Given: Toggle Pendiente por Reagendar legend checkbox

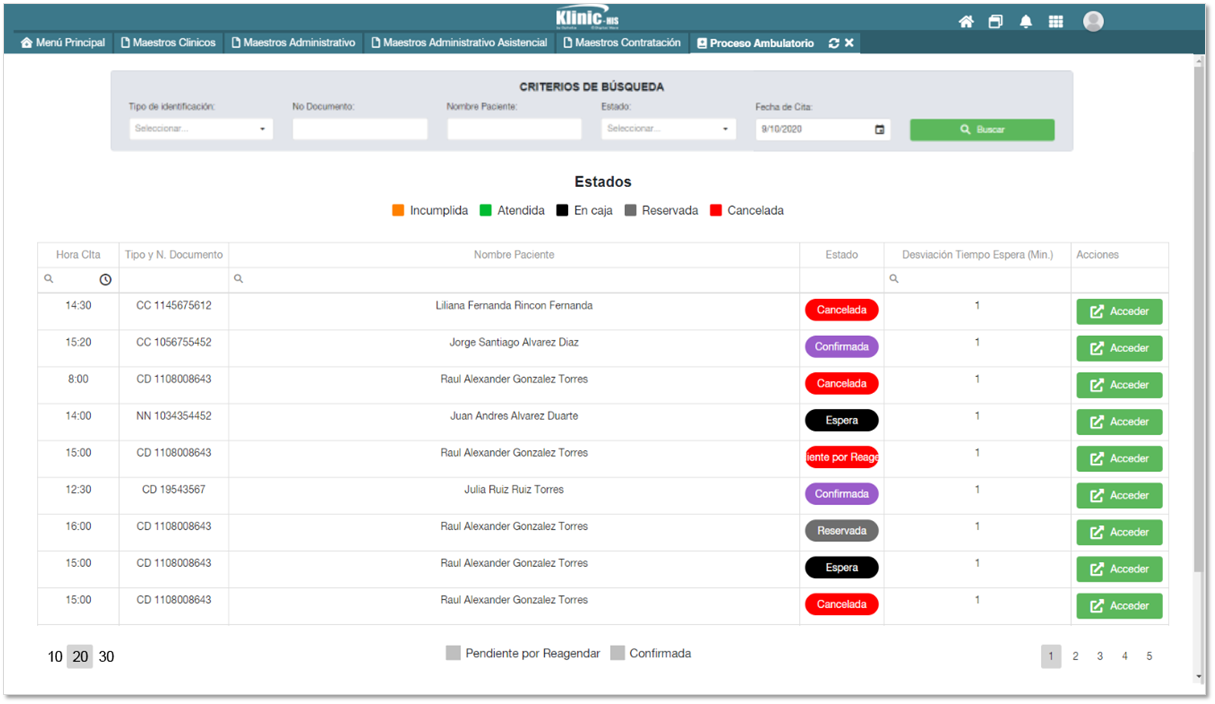Looking at the screenshot, I should coord(454,653).
